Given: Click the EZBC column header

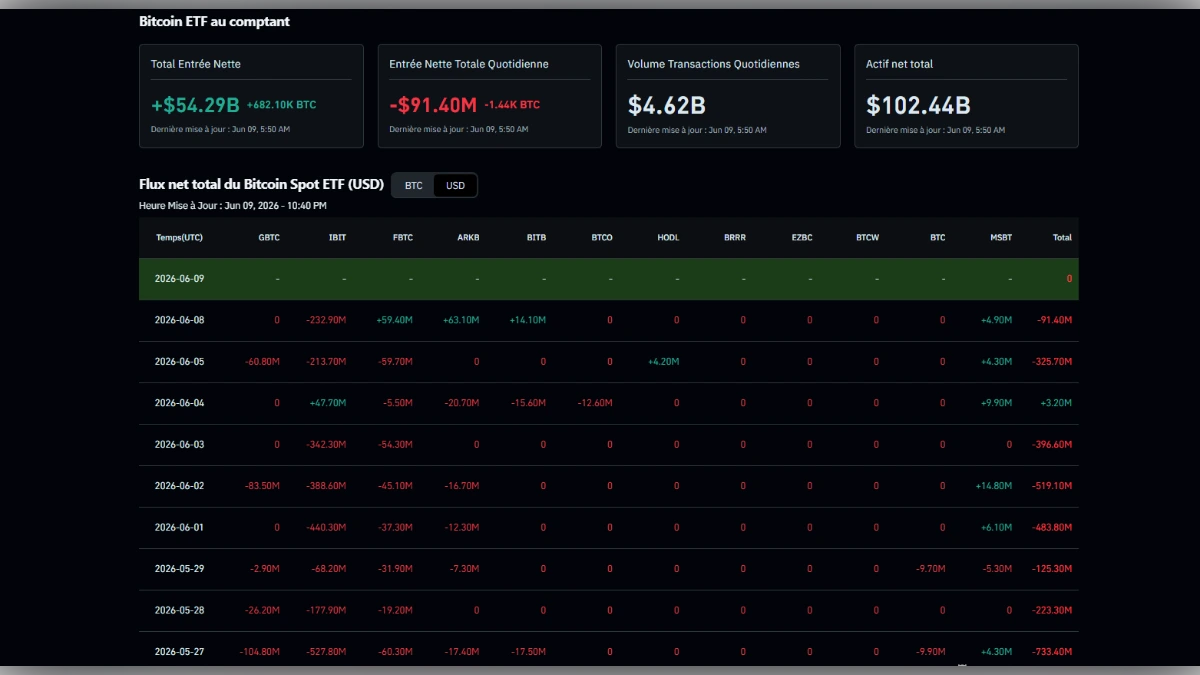Looking at the screenshot, I should [x=802, y=238].
